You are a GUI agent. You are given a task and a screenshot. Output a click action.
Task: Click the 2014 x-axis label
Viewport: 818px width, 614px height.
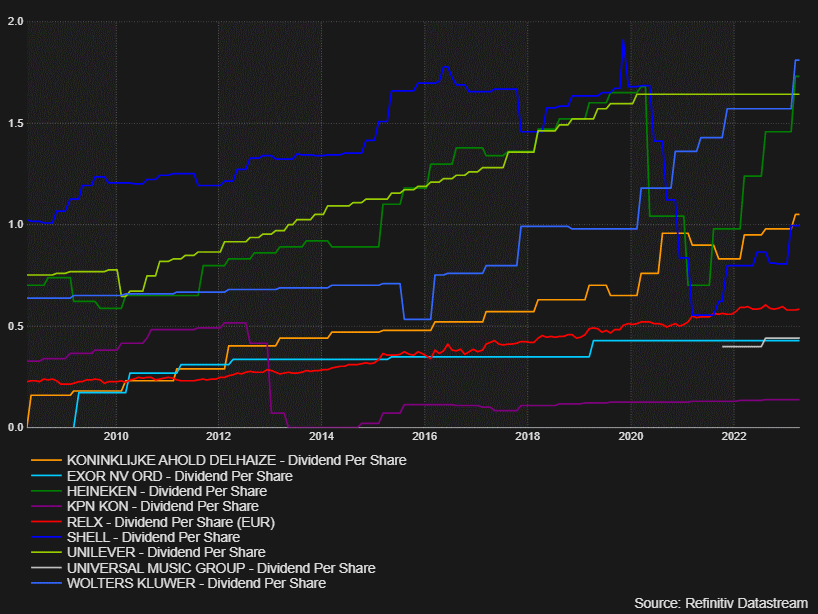[321, 436]
